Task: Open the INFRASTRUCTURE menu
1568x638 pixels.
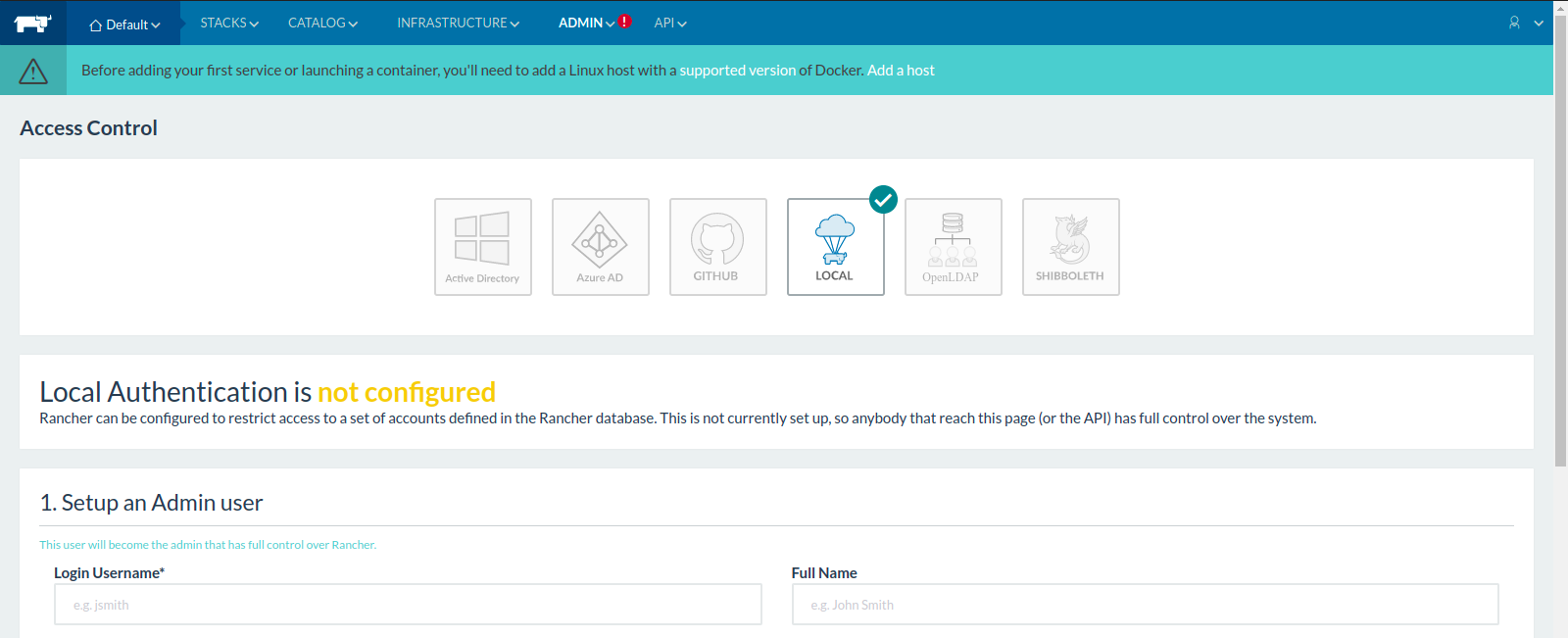Action: click(x=458, y=23)
